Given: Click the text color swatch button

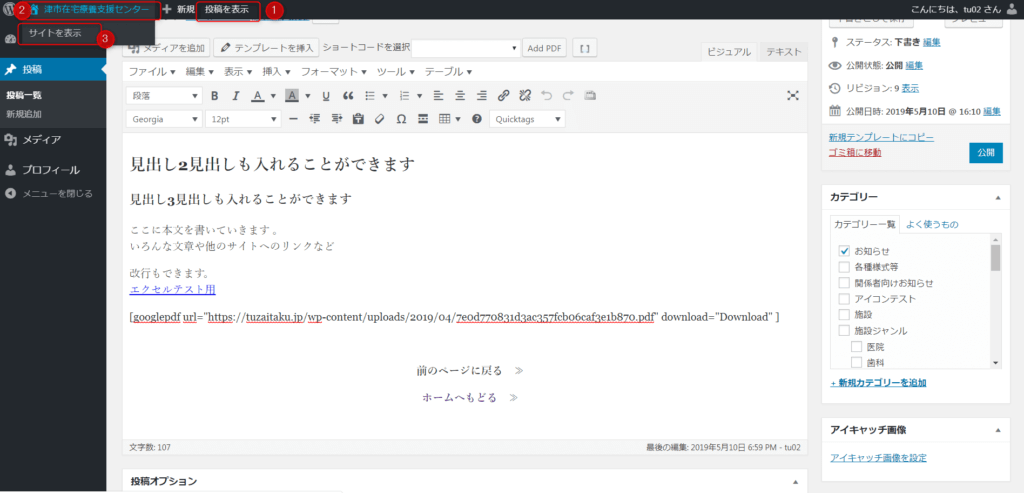Looking at the screenshot, I should (257, 96).
